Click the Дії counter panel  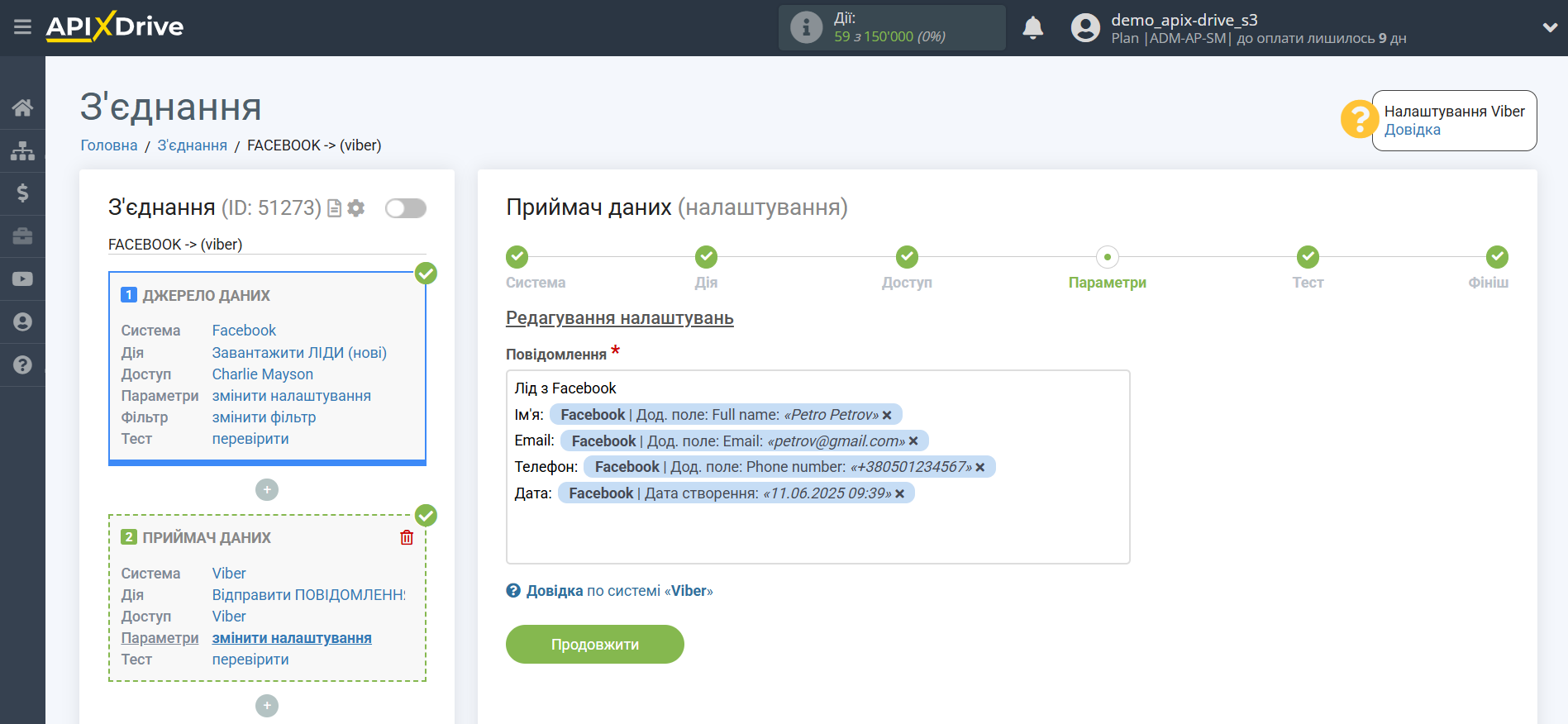892,27
